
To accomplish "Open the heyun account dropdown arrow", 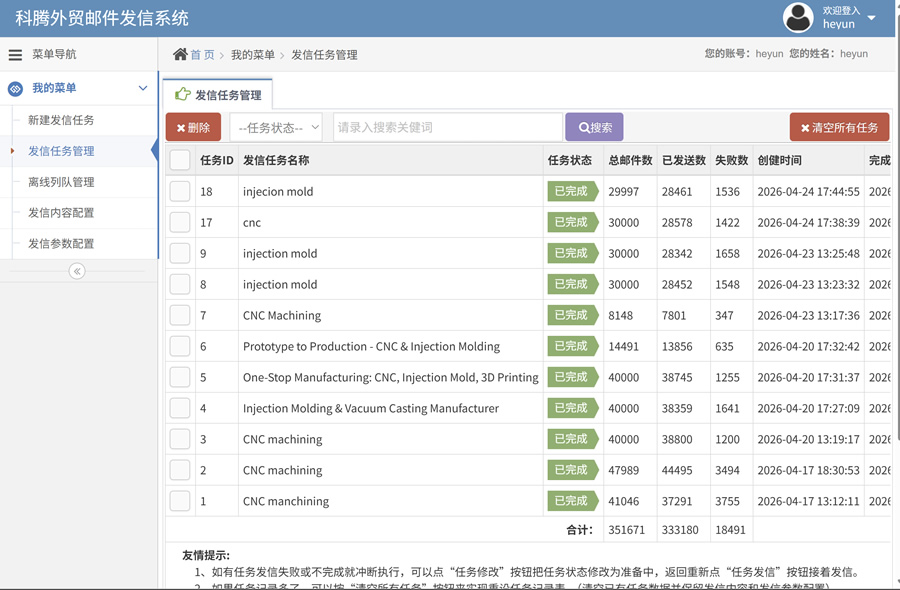I will 872,18.
